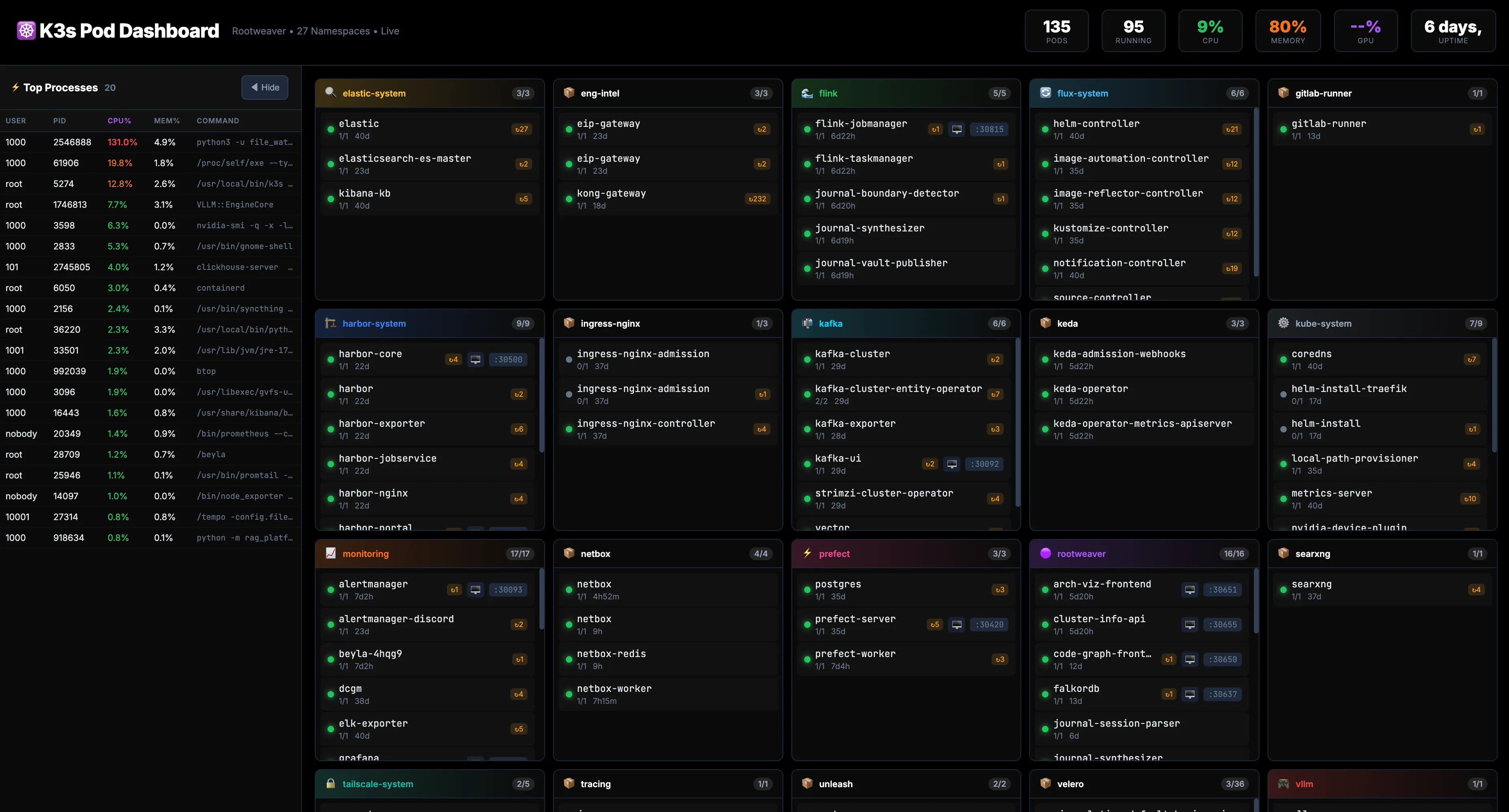Select the kong-gateway pod row
This screenshot has width=1509, height=812.
(x=668, y=199)
